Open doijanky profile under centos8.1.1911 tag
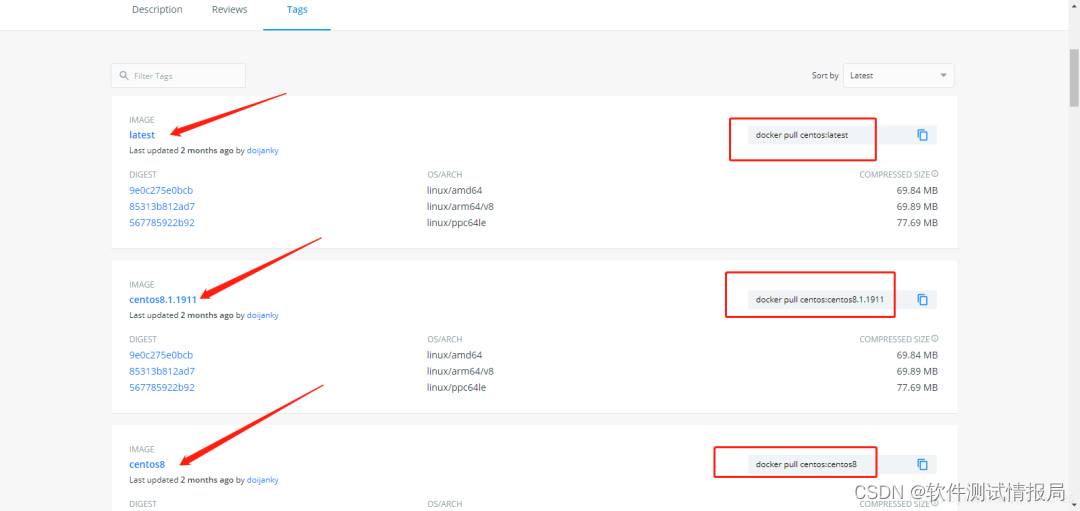Screen dimensions: 1080x511 point(262,315)
